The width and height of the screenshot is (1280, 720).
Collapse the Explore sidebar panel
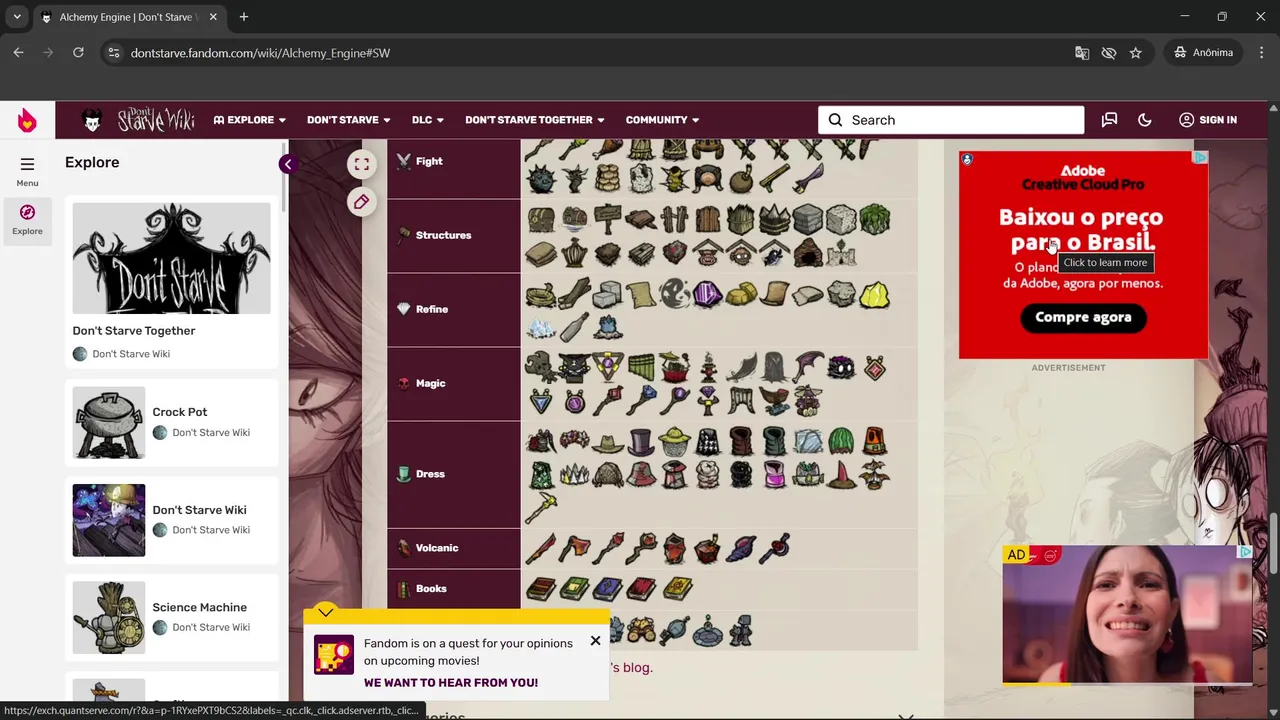tap(288, 164)
